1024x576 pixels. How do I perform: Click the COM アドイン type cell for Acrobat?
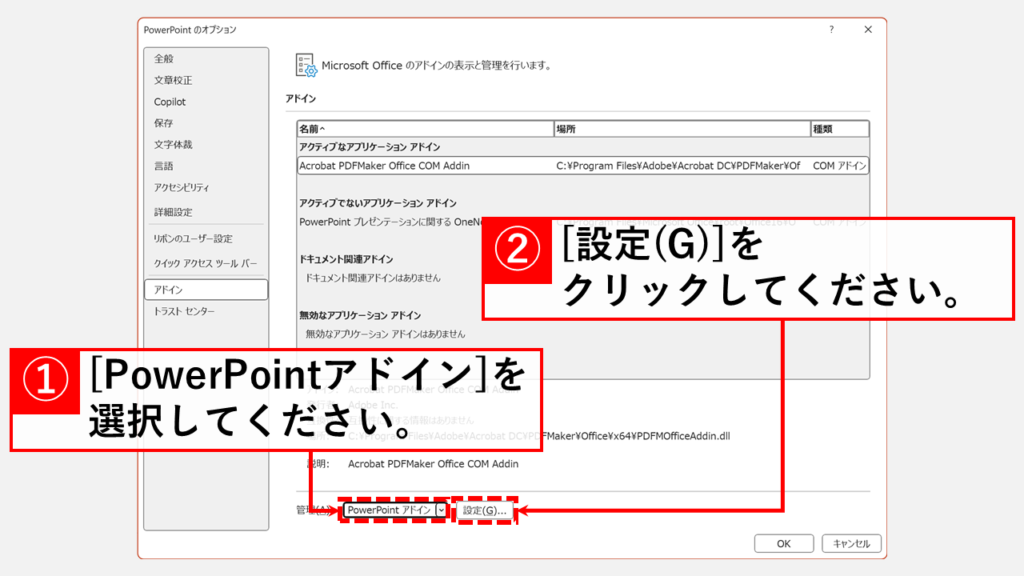[x=839, y=166]
